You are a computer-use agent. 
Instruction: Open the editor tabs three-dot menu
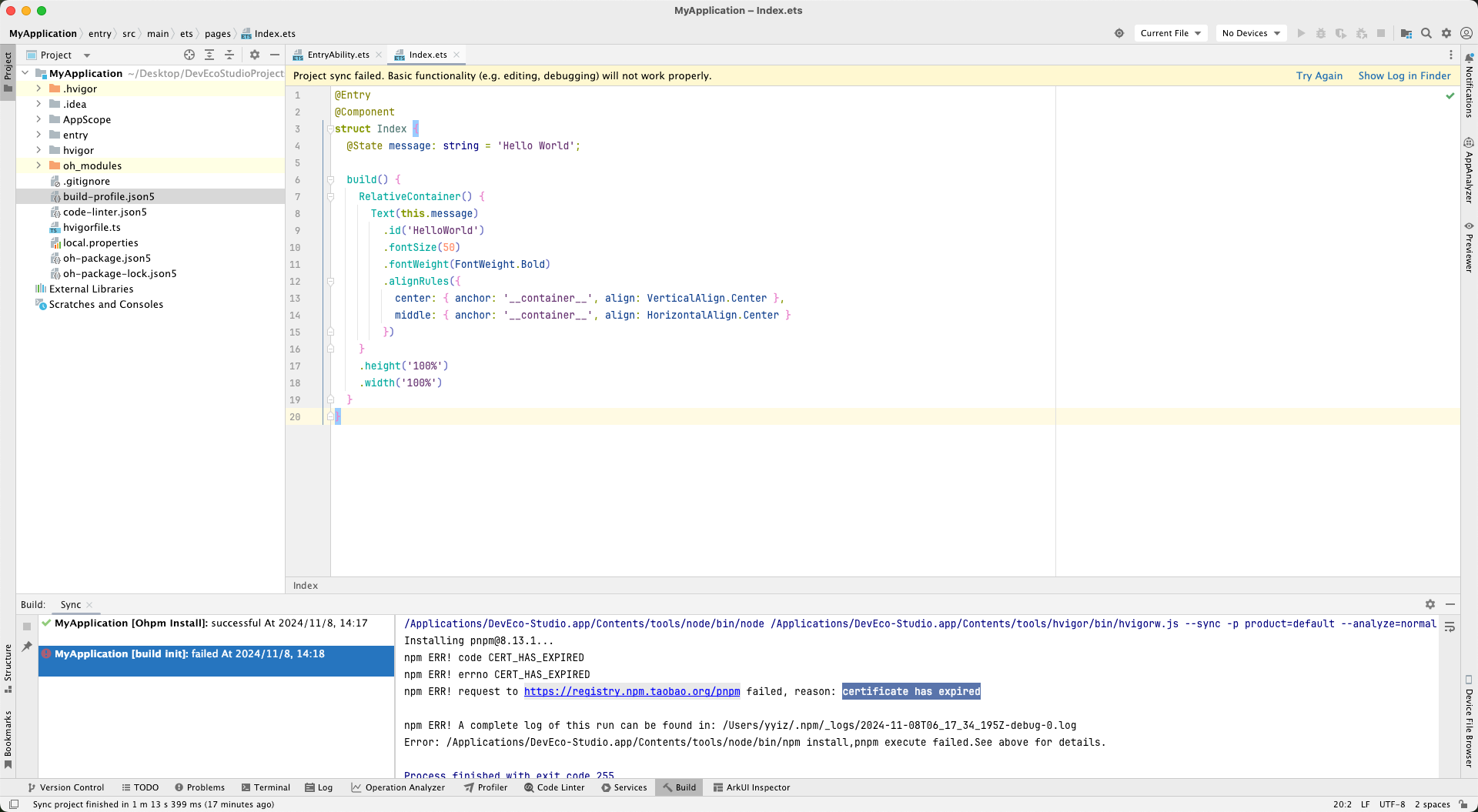[1451, 55]
